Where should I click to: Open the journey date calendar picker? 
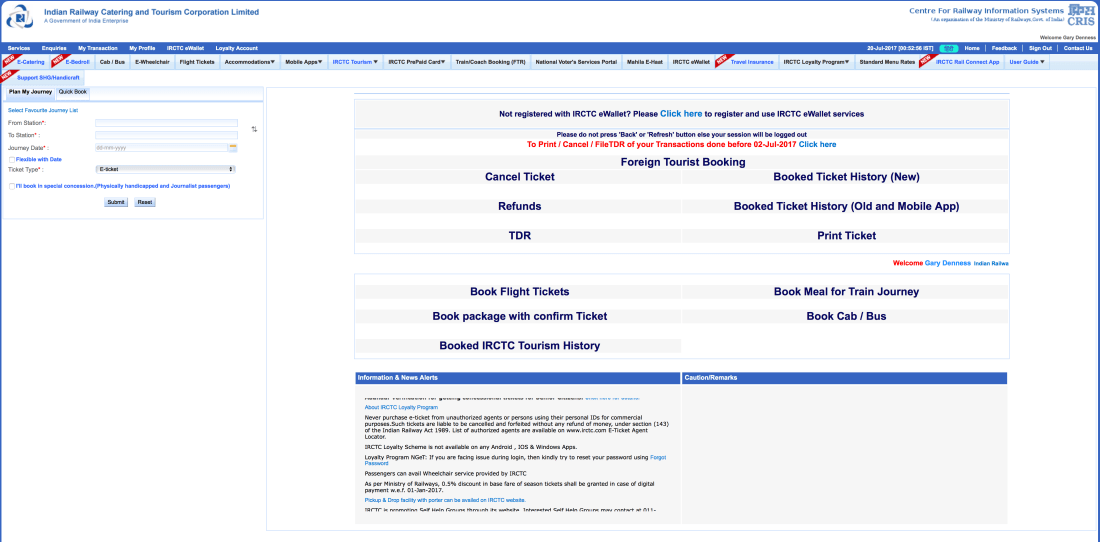coord(233,147)
